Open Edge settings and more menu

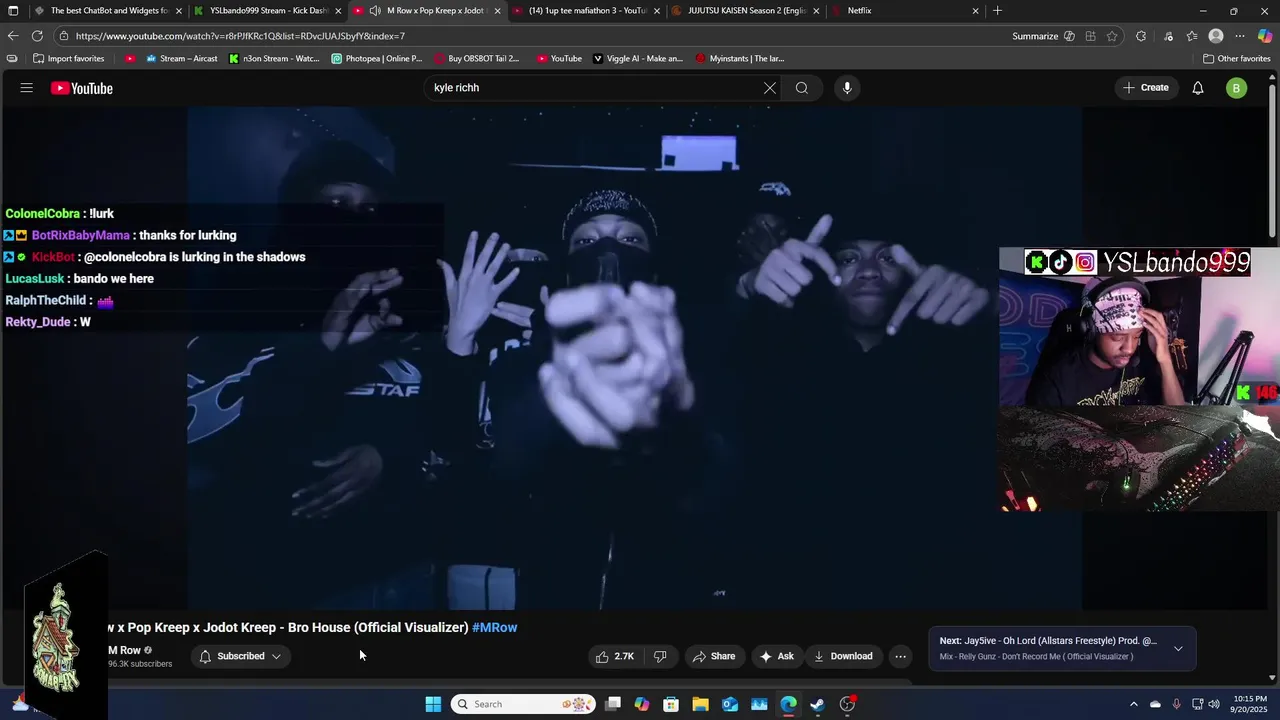click(1240, 36)
